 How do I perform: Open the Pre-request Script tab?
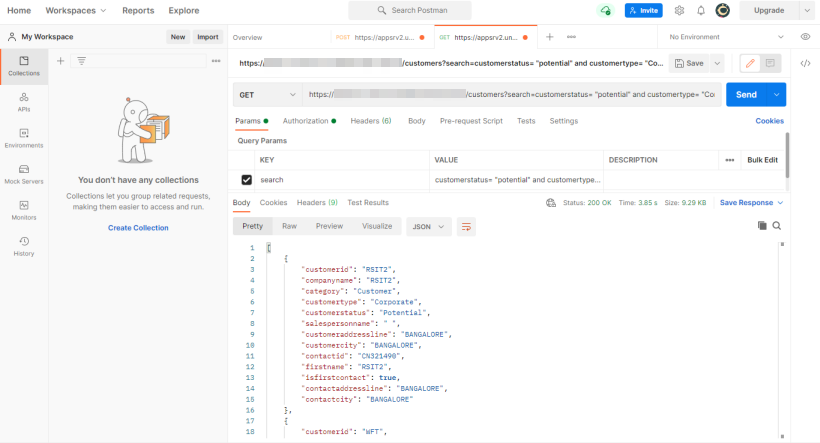[x=471, y=121]
